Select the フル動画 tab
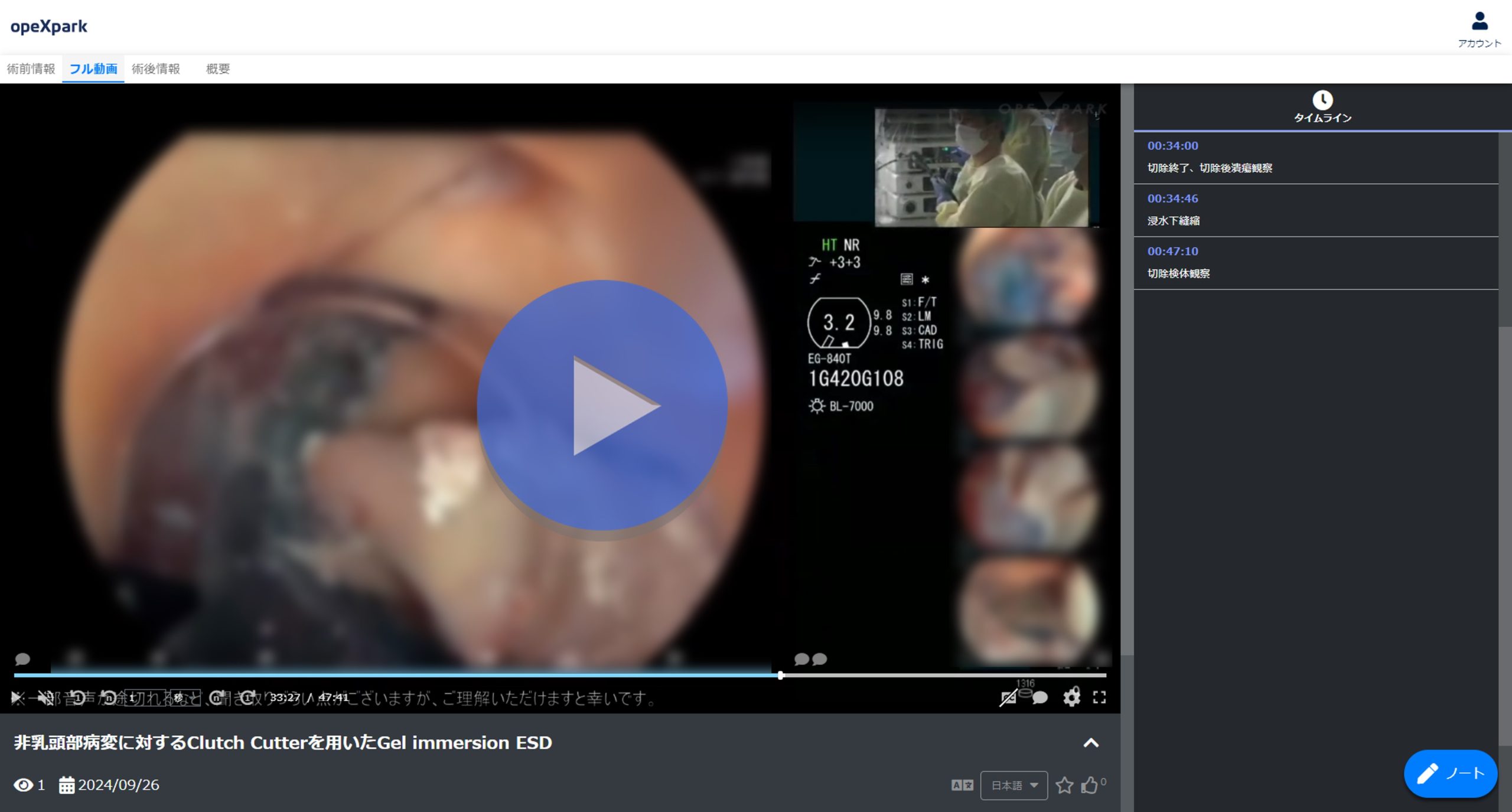The width and height of the screenshot is (1512, 812). coord(93,69)
